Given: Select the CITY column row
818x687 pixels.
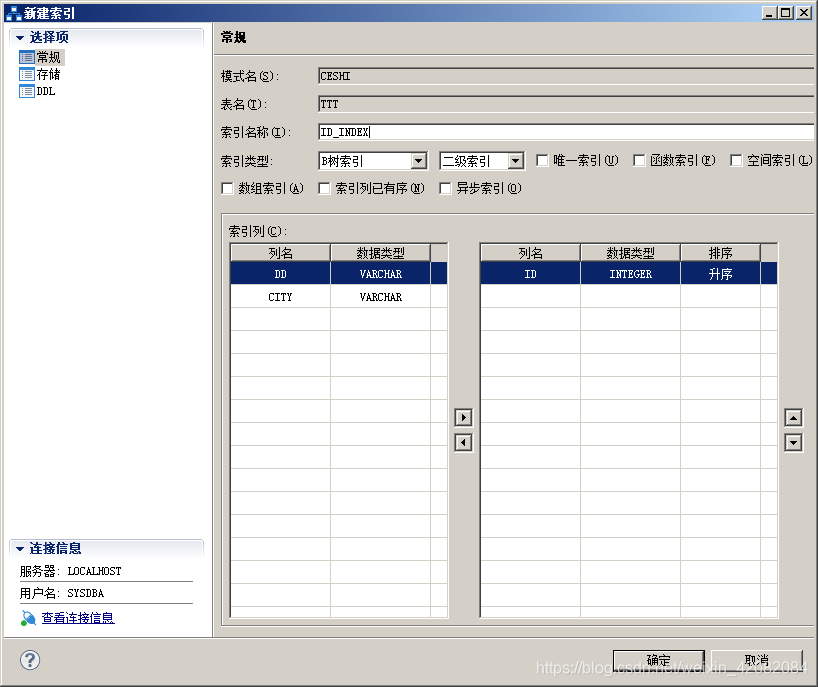Looking at the screenshot, I should [339, 297].
